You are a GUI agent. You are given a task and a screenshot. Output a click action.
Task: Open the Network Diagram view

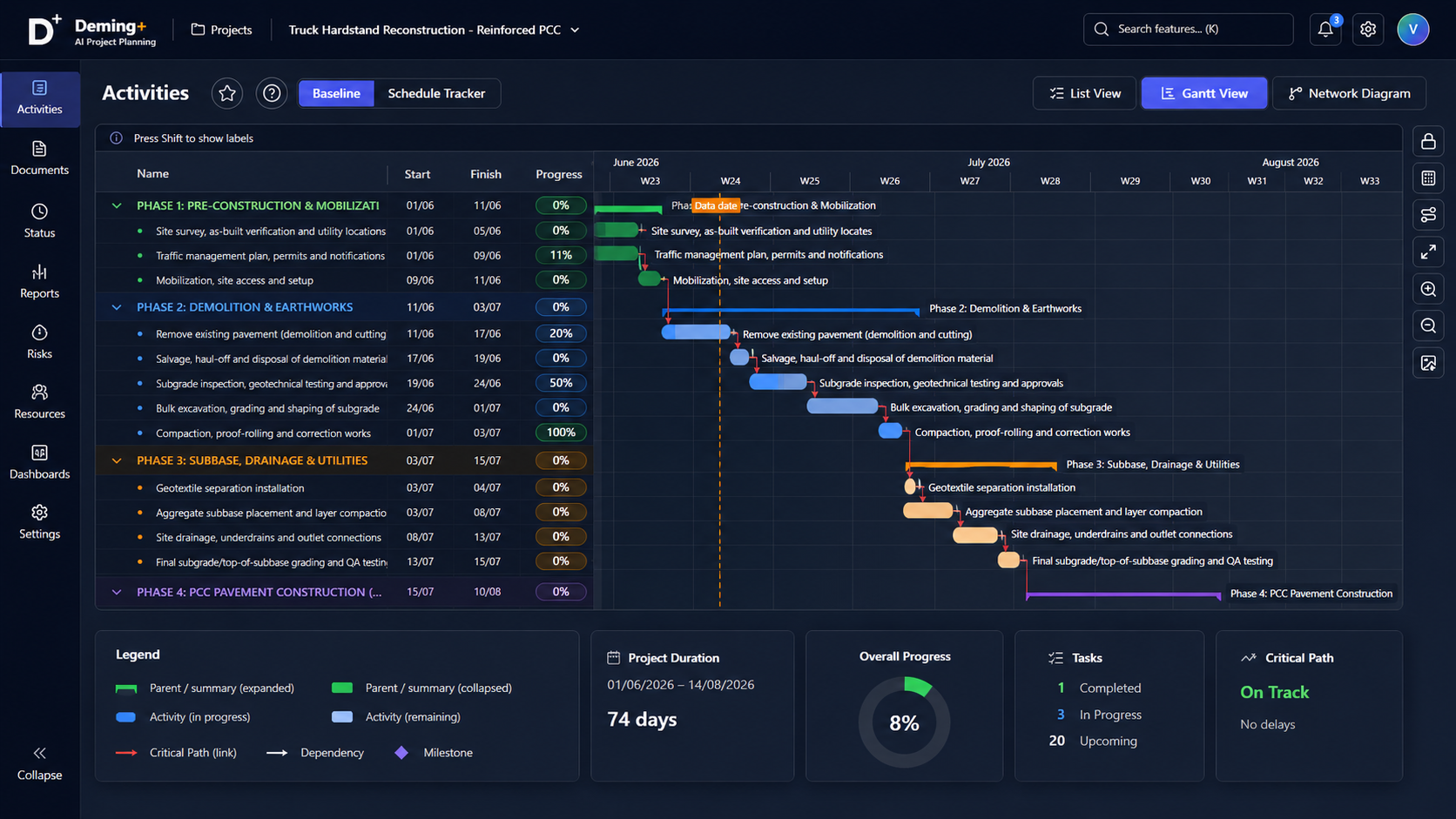pos(1349,93)
